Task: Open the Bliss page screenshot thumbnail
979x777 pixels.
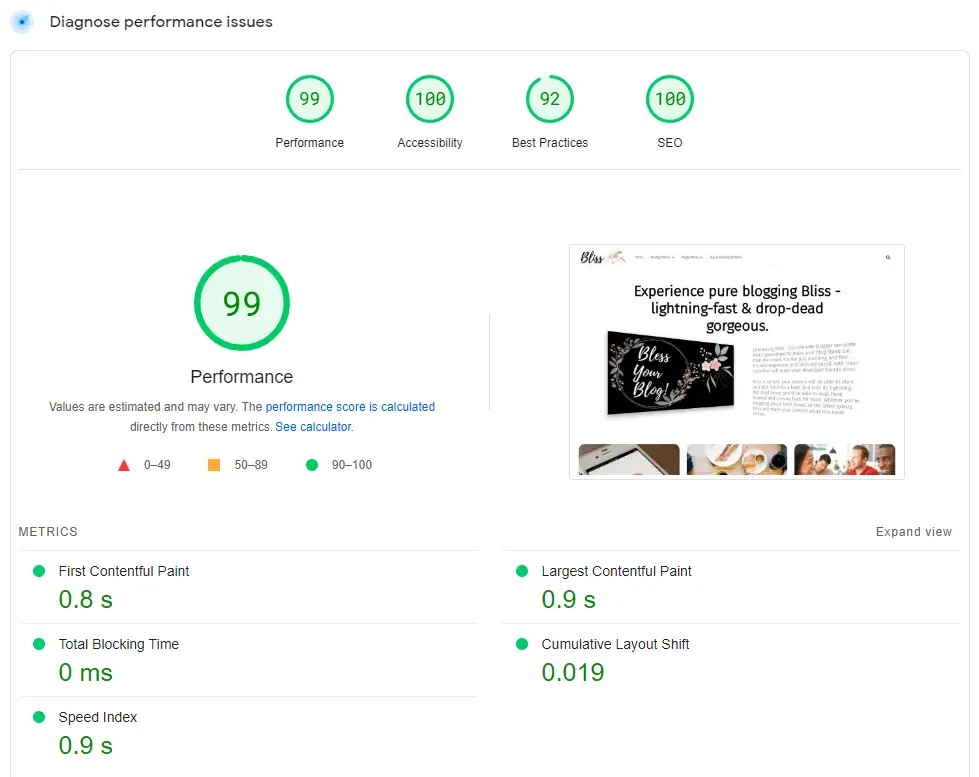Action: [x=737, y=362]
